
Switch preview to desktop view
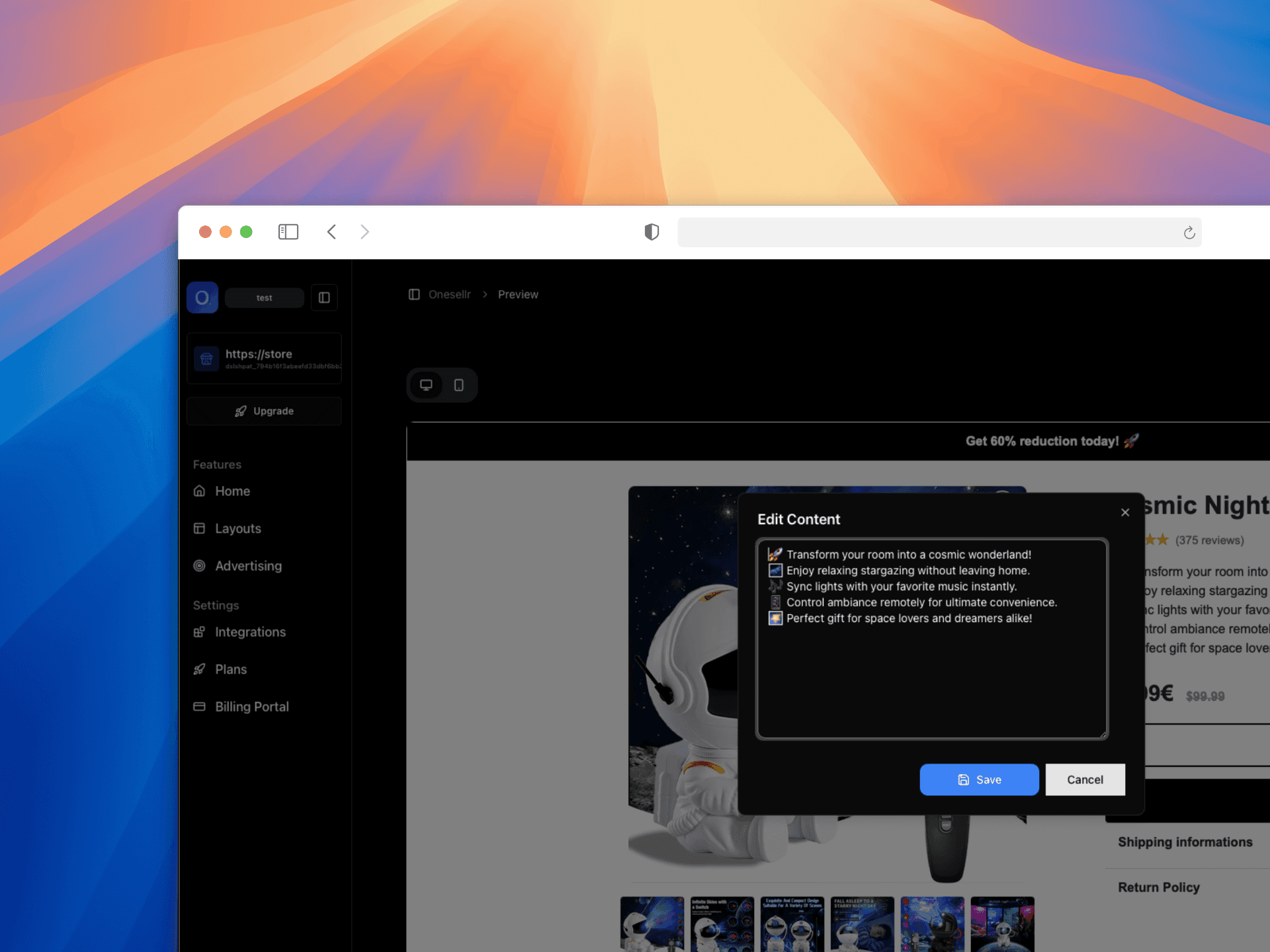tap(427, 385)
